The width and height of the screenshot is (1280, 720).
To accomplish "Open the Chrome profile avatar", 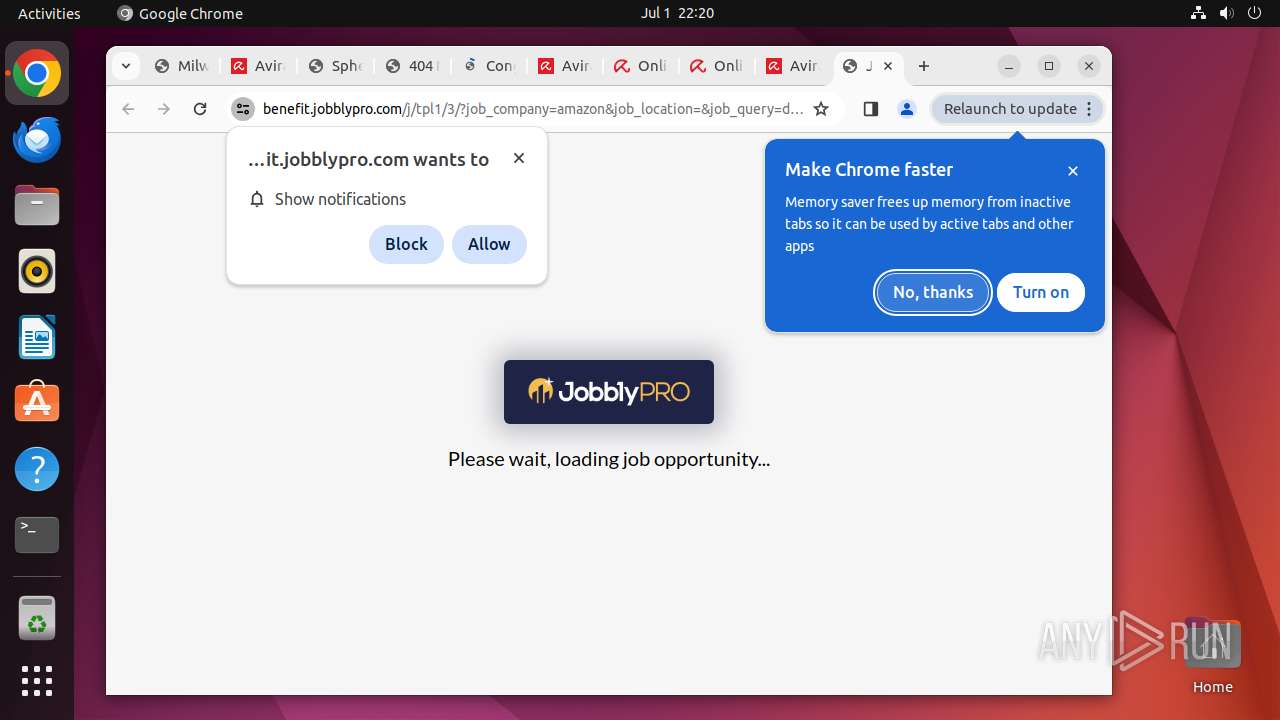I will [x=907, y=109].
